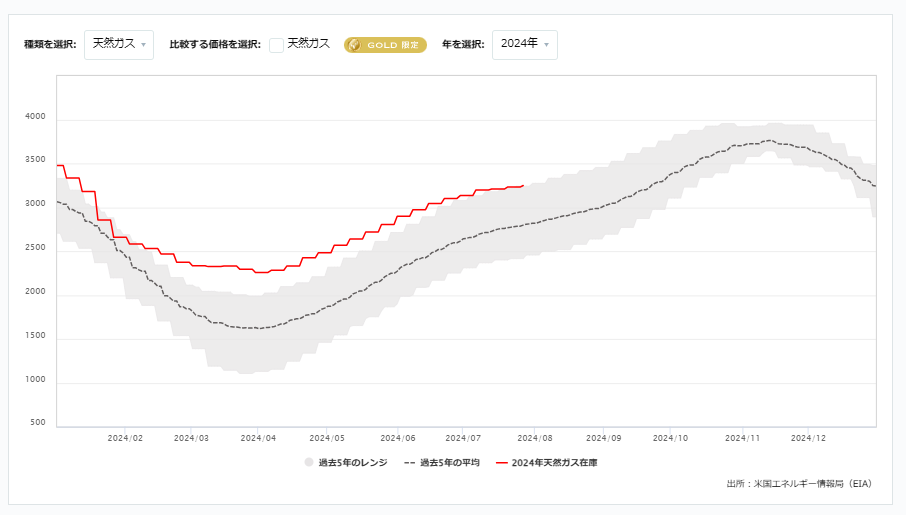Image resolution: width=906 pixels, height=515 pixels.
Task: Click the 出所：米国エネルギー情報局（EIA） source text
Action: pyautogui.click(x=799, y=484)
